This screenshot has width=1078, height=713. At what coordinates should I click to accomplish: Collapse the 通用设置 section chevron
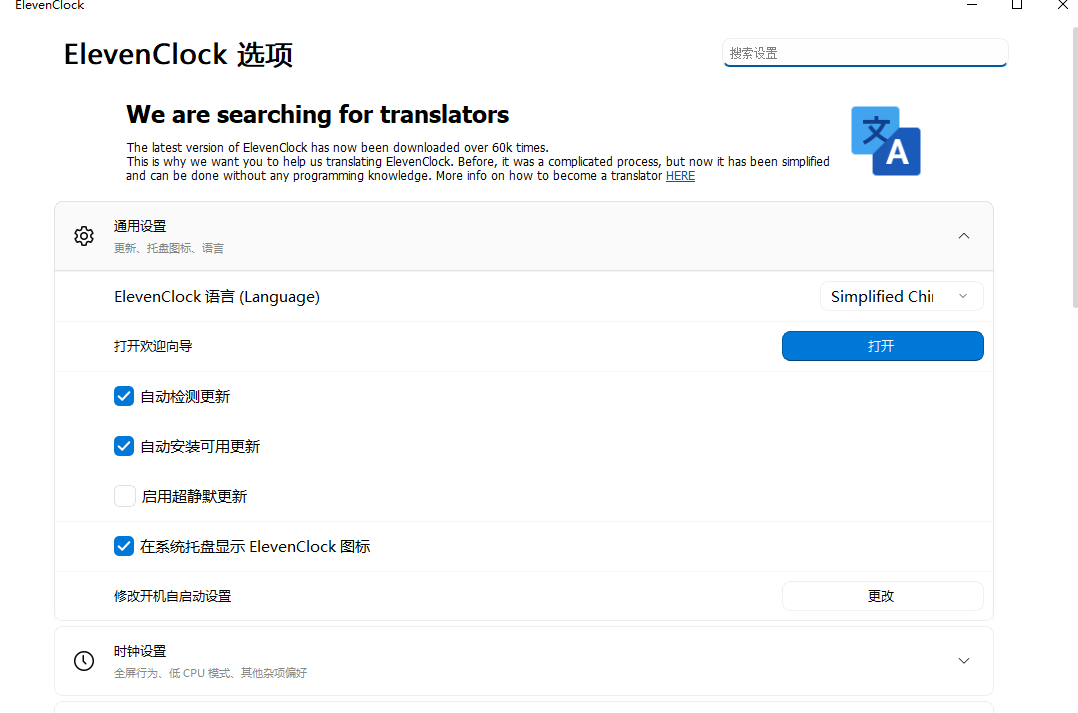coord(964,236)
